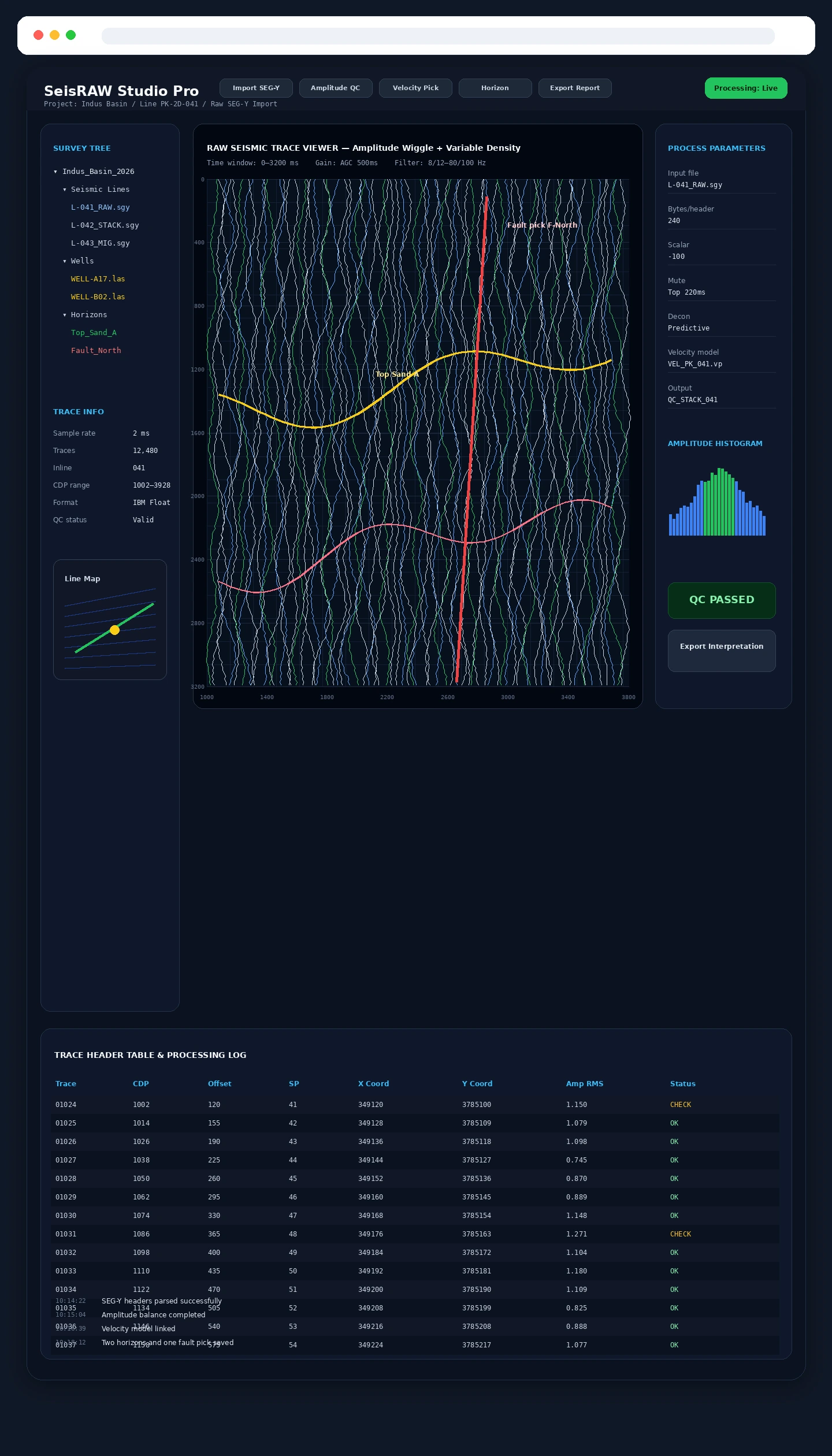Collapse the Wells group
832x1456 pixels.
click(x=65, y=261)
